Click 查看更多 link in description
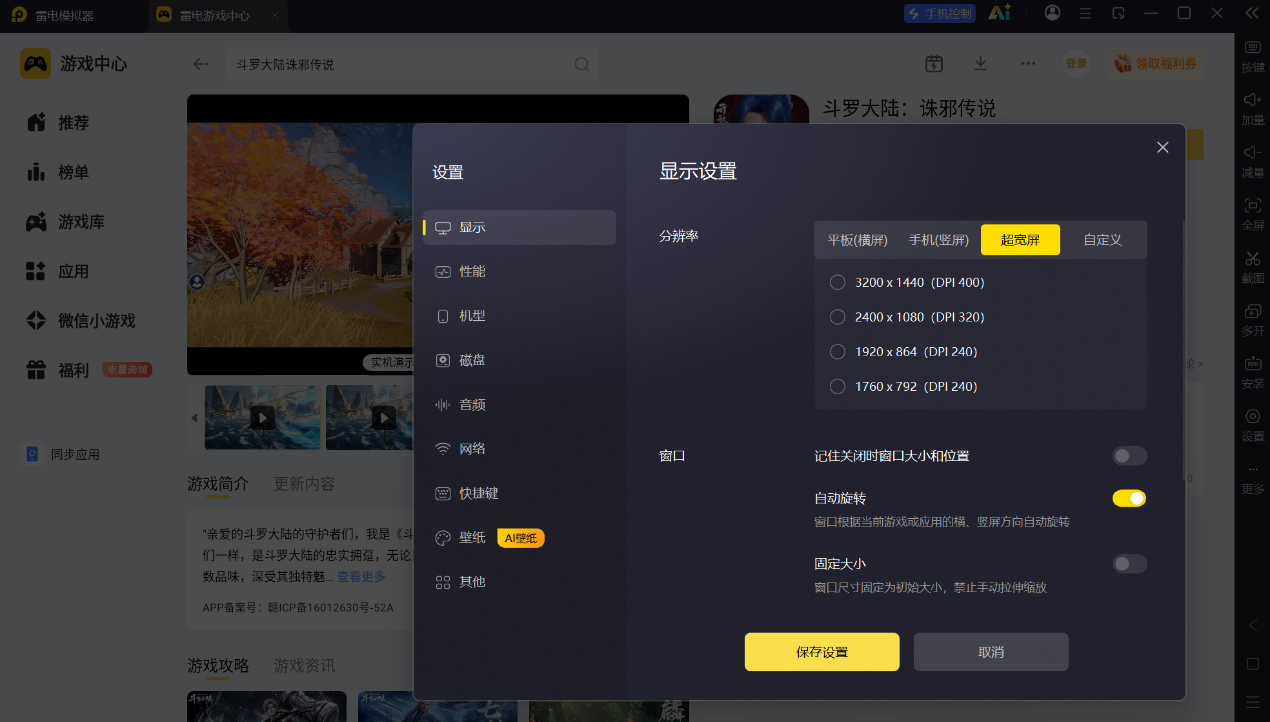This screenshot has width=1270, height=722. (360, 577)
